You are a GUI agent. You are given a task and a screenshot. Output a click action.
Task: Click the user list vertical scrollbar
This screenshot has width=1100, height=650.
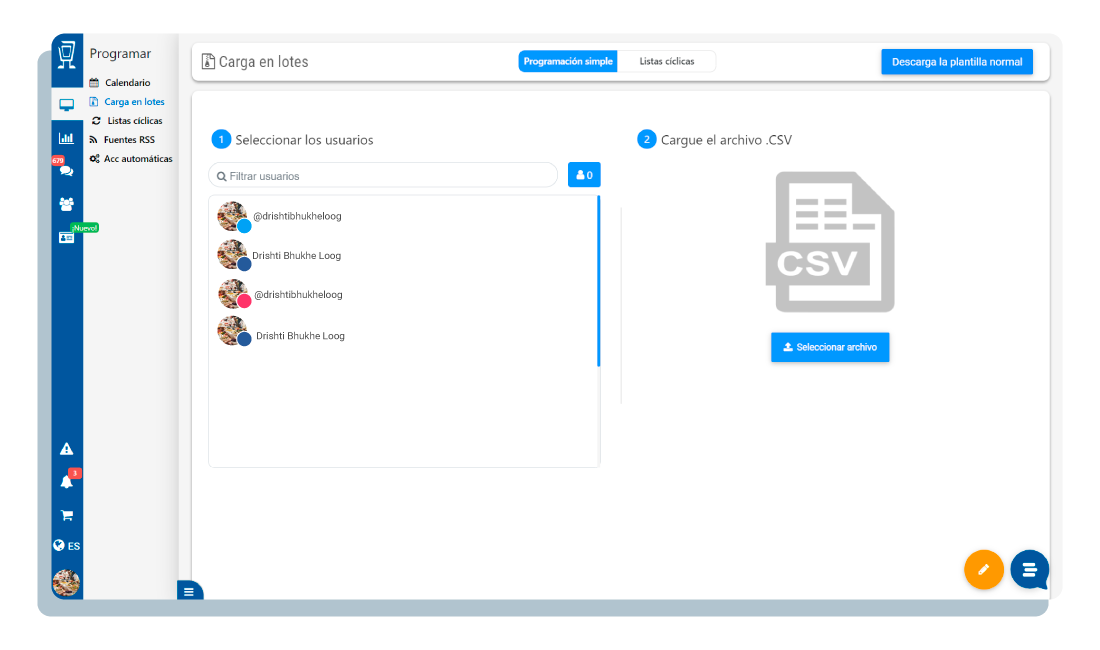coord(598,282)
